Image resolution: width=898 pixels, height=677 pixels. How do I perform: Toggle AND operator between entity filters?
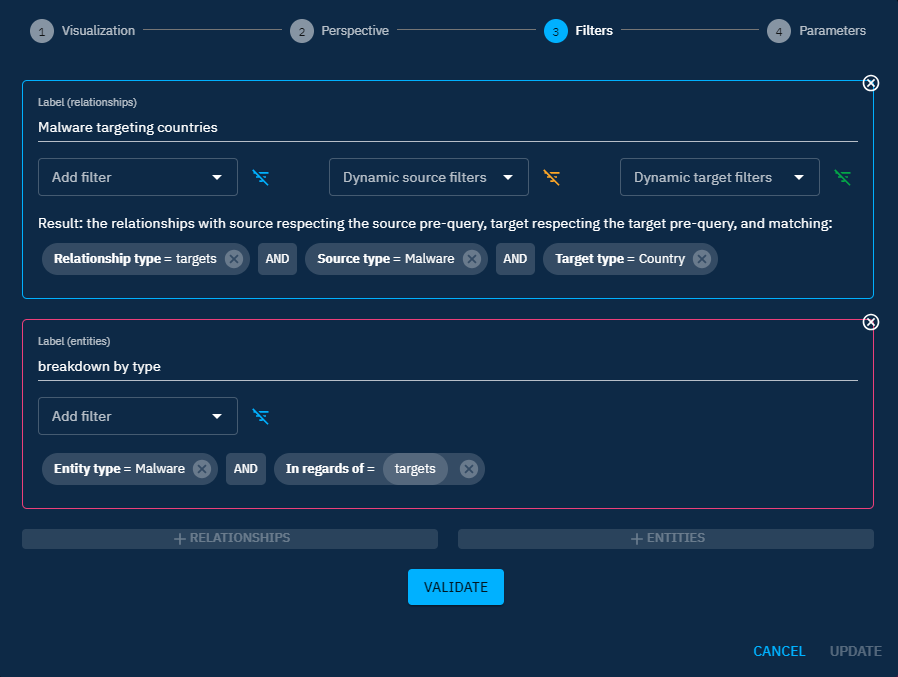[x=246, y=469]
